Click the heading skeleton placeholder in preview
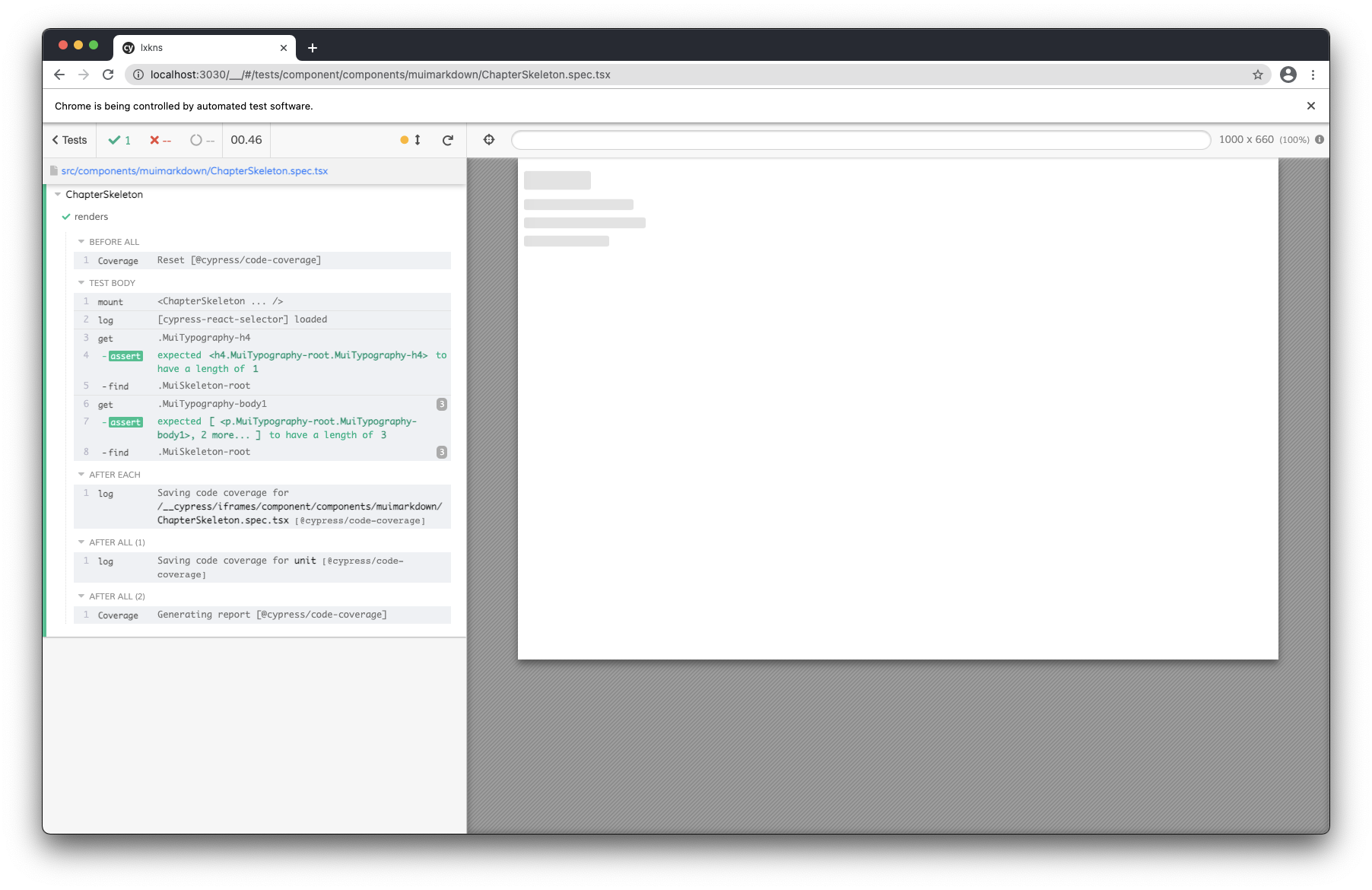Screen dimensions: 1372x890 pos(557,180)
